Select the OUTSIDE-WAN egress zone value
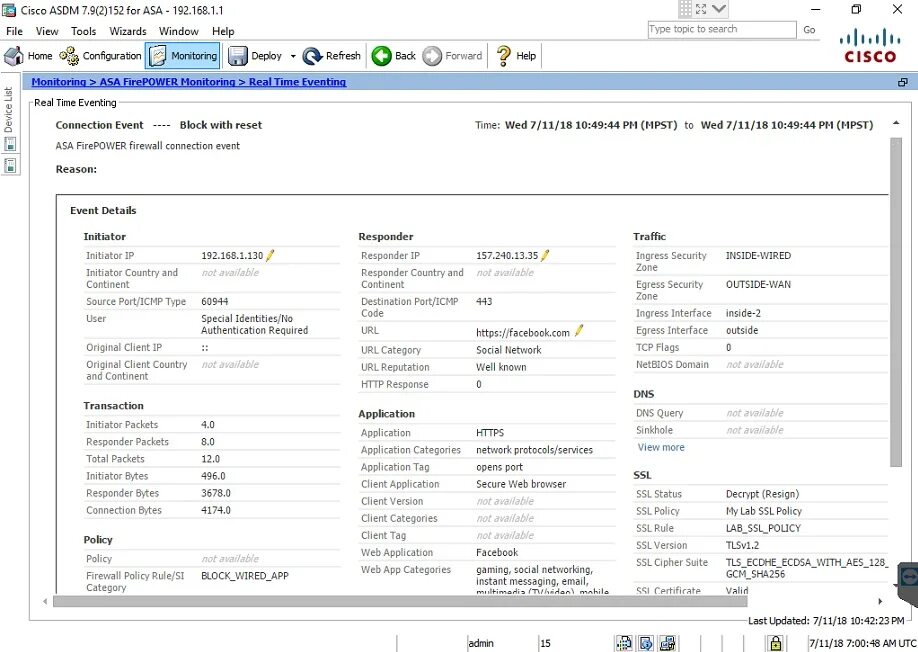Screen dimensions: 918x652 tap(758, 284)
